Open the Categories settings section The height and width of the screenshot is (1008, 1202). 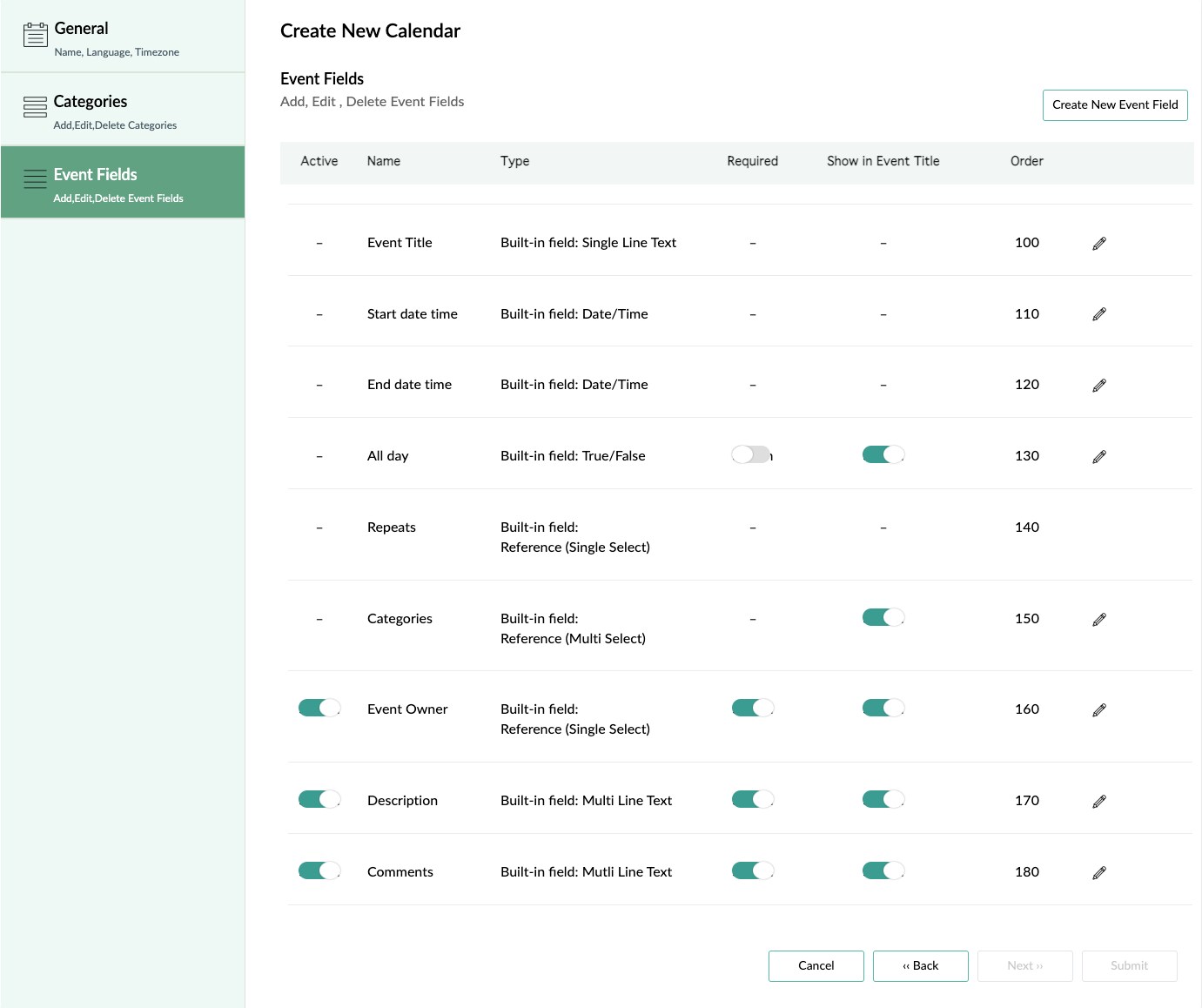pos(122,109)
